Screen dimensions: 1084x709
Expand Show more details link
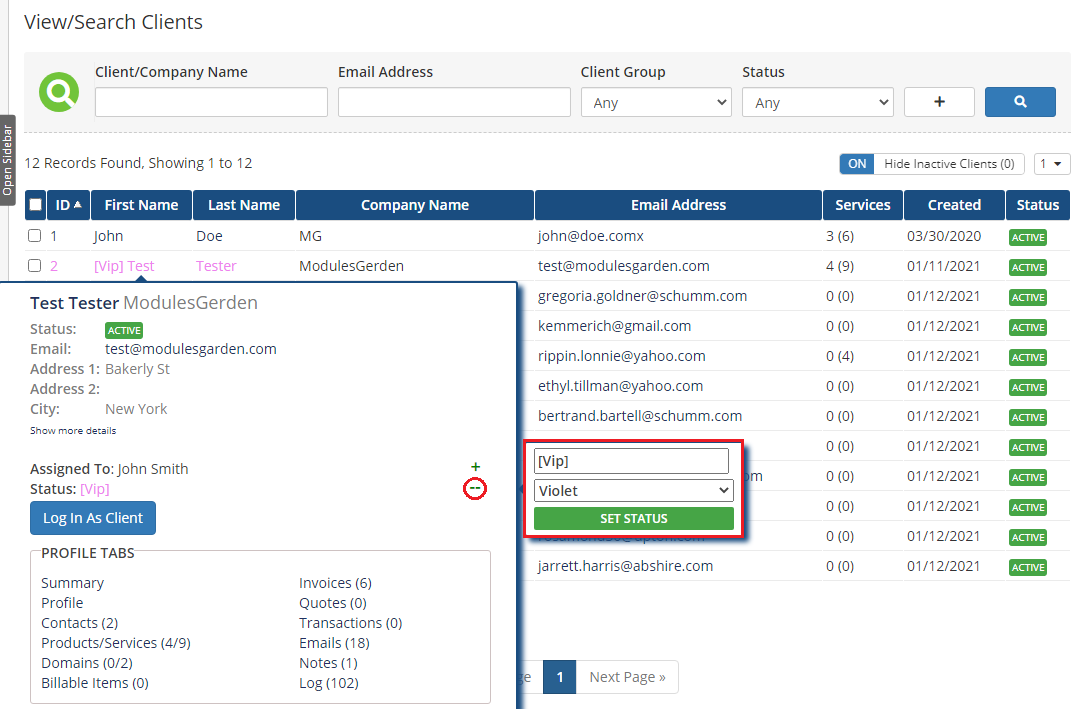coord(73,431)
